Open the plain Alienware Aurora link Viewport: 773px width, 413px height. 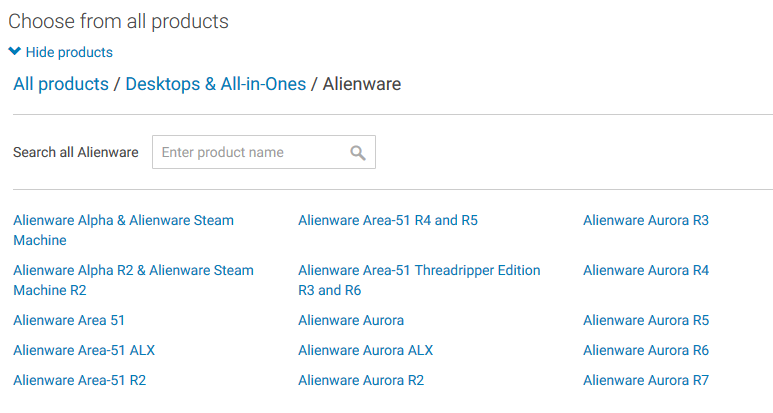[351, 320]
